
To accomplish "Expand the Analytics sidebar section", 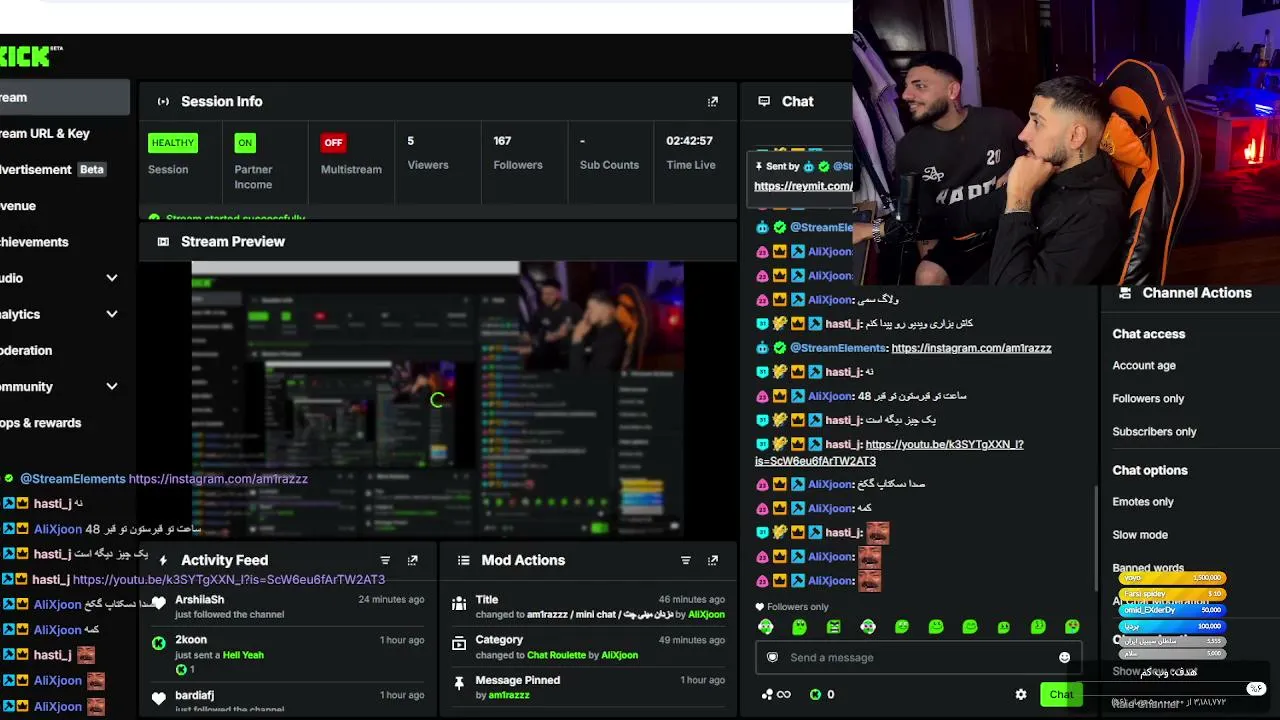I will [x=112, y=314].
